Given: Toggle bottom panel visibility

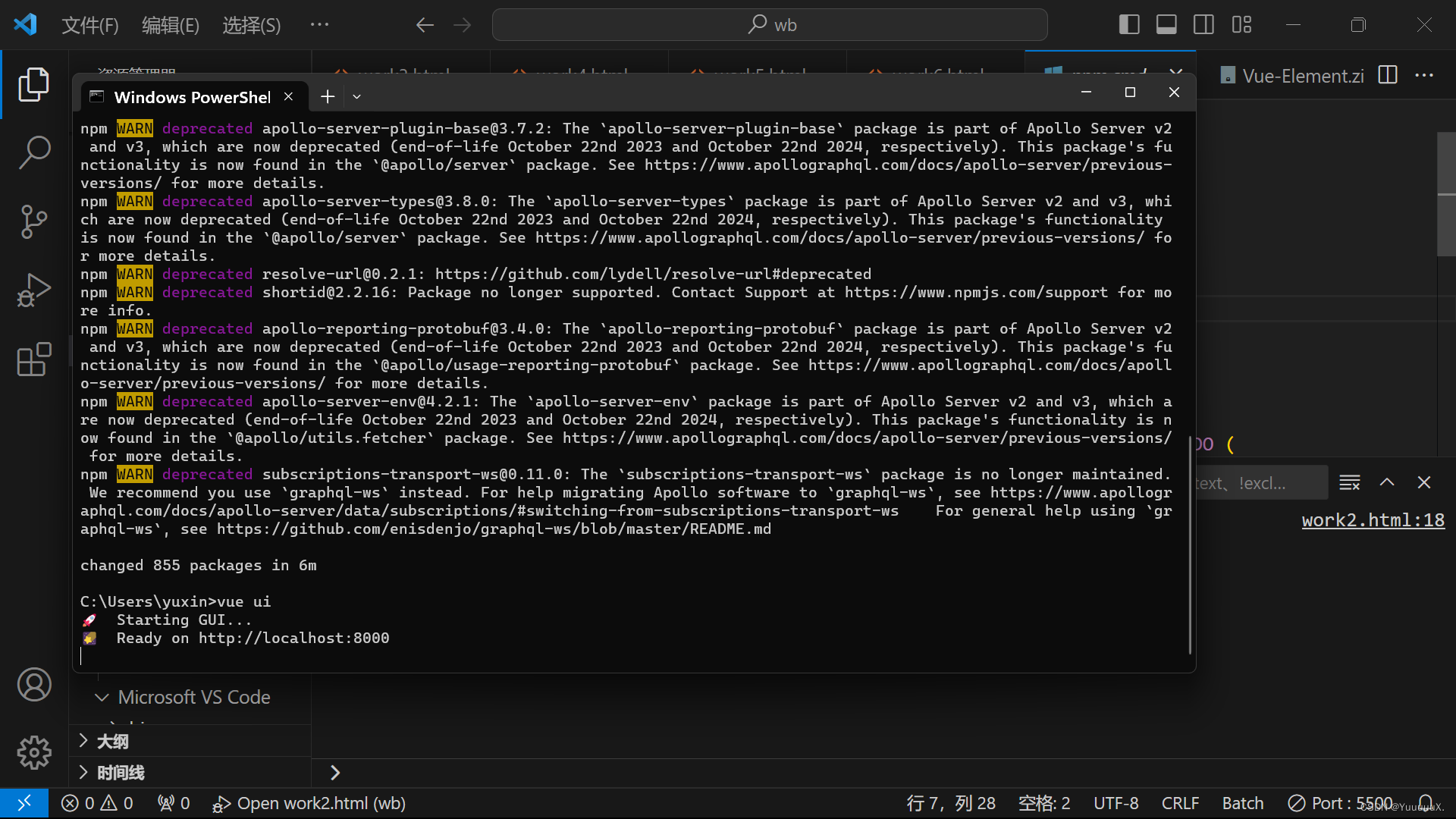Looking at the screenshot, I should [1166, 24].
